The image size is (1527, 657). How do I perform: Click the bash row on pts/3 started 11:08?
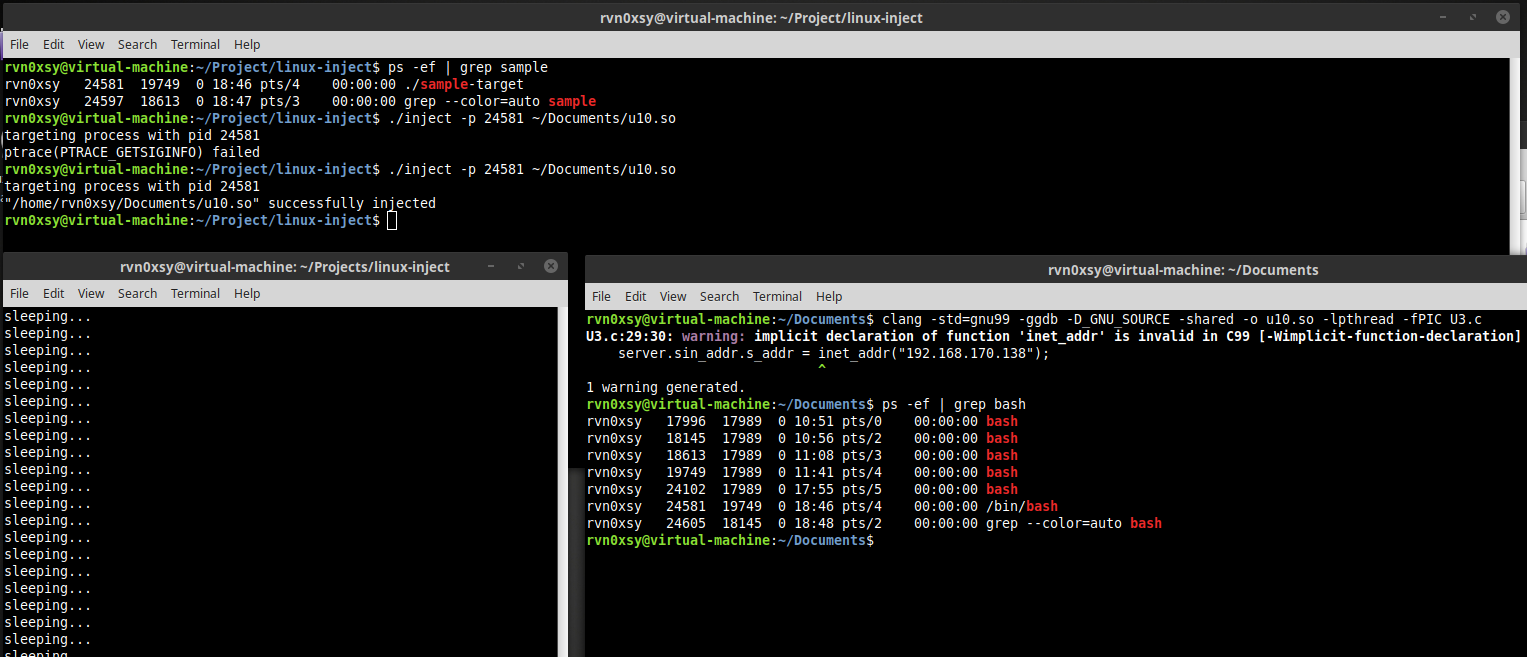click(802, 455)
